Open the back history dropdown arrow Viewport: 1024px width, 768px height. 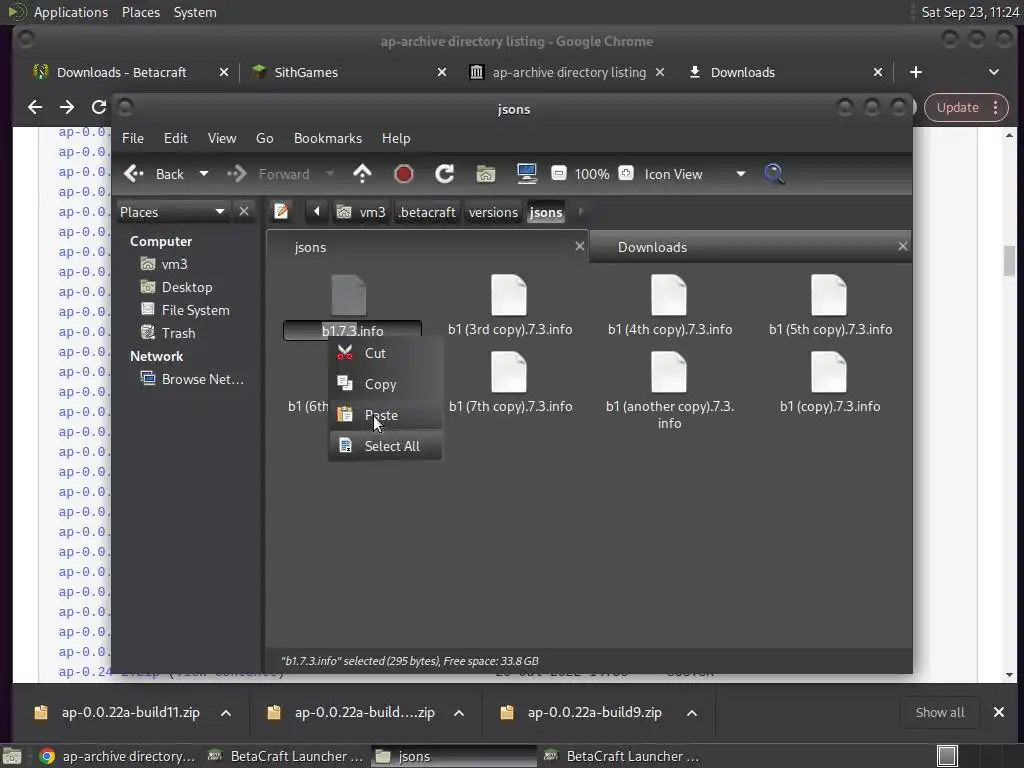(204, 174)
